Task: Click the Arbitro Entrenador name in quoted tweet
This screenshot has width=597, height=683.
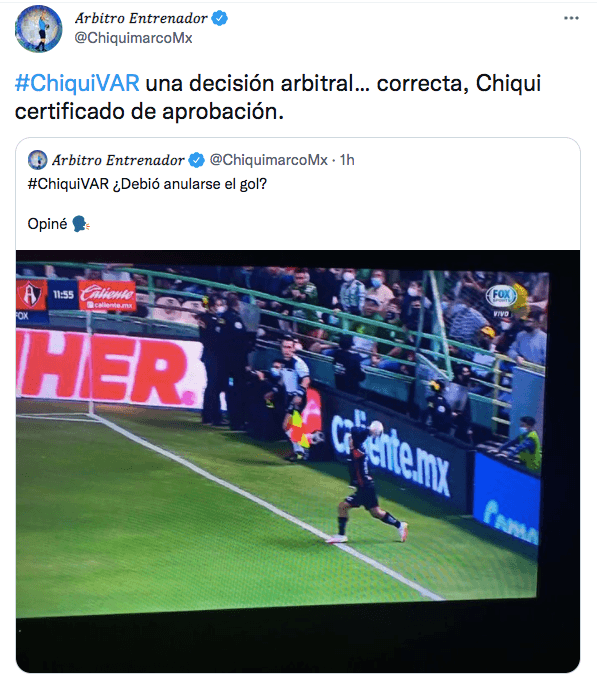Action: tap(118, 160)
